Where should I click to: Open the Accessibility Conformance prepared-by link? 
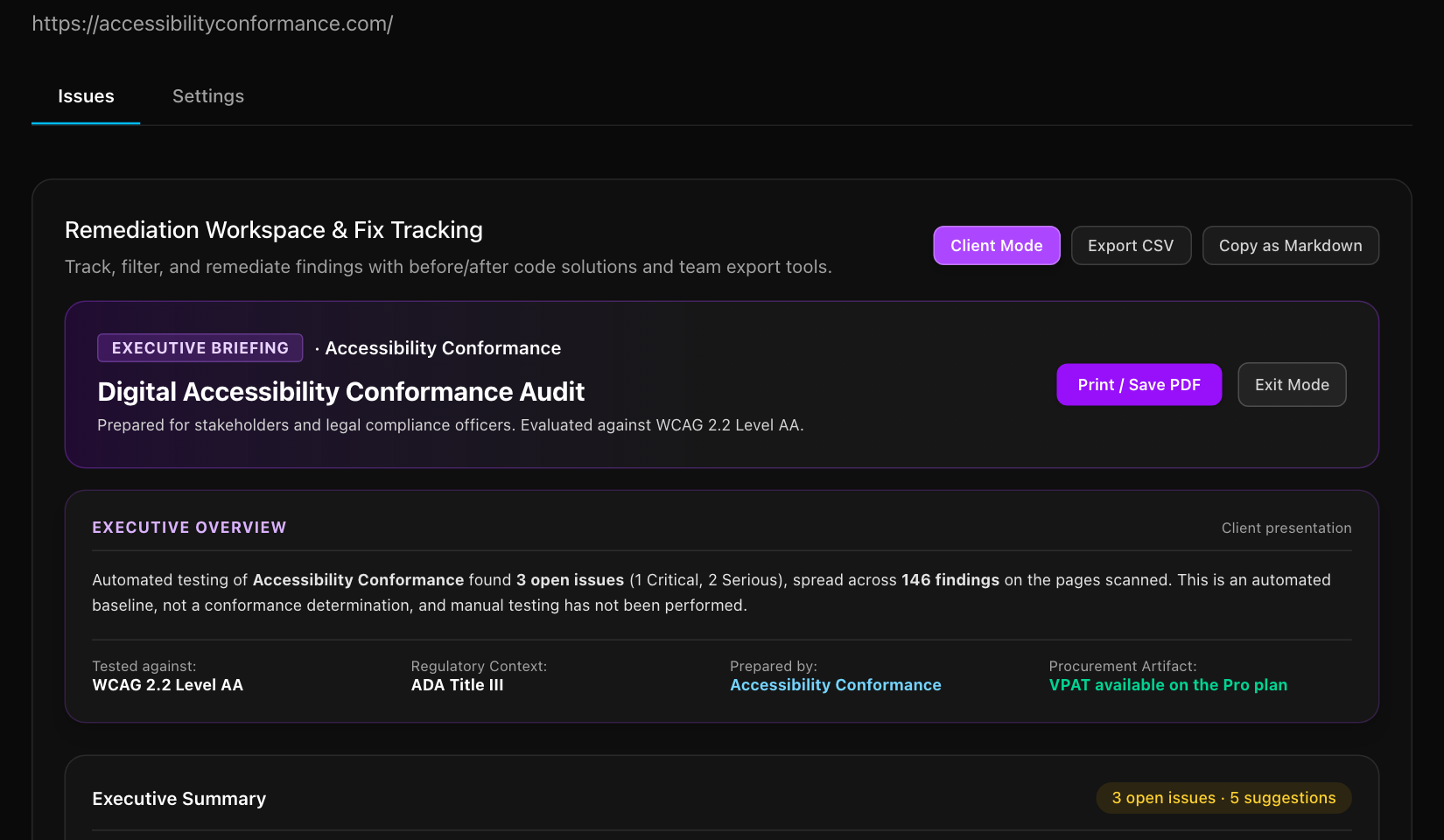pos(836,685)
